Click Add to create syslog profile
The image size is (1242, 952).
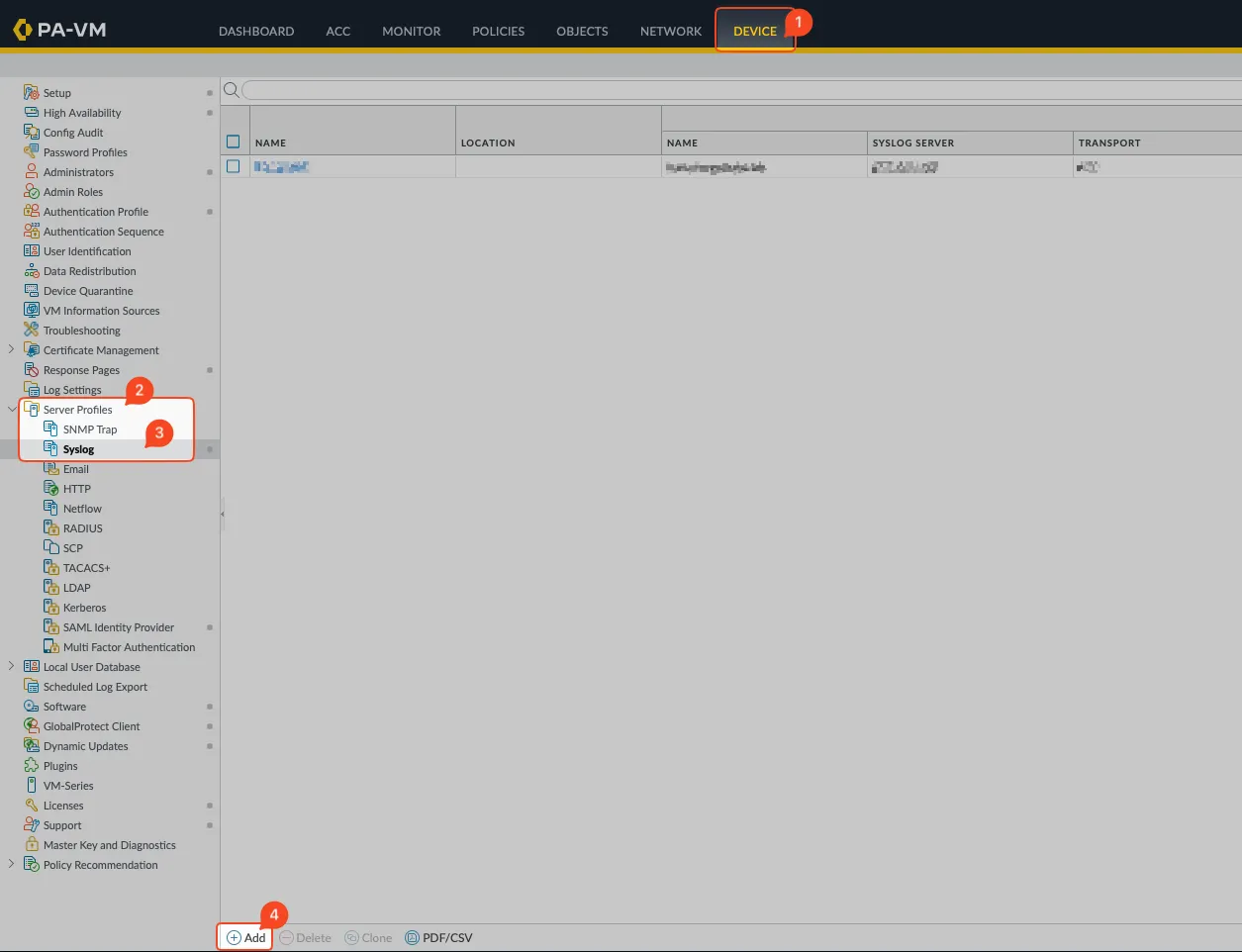tap(245, 937)
